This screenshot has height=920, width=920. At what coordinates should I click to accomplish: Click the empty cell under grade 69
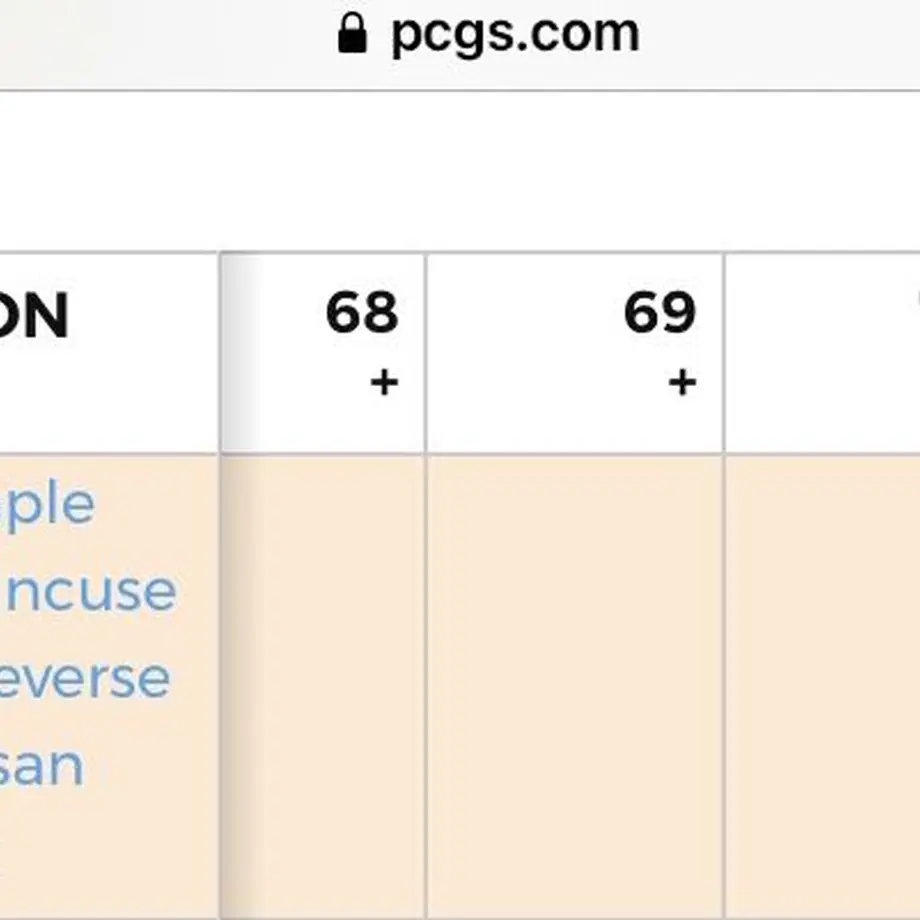pos(575,688)
